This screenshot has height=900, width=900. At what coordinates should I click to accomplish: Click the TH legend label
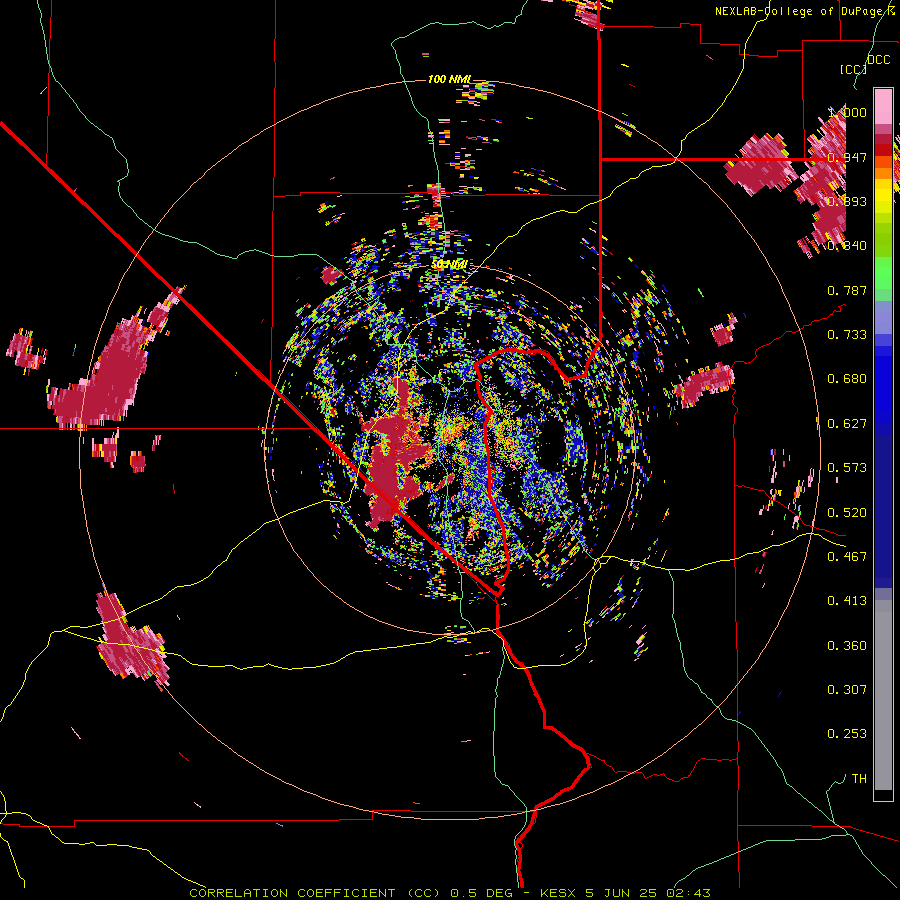coord(859,778)
